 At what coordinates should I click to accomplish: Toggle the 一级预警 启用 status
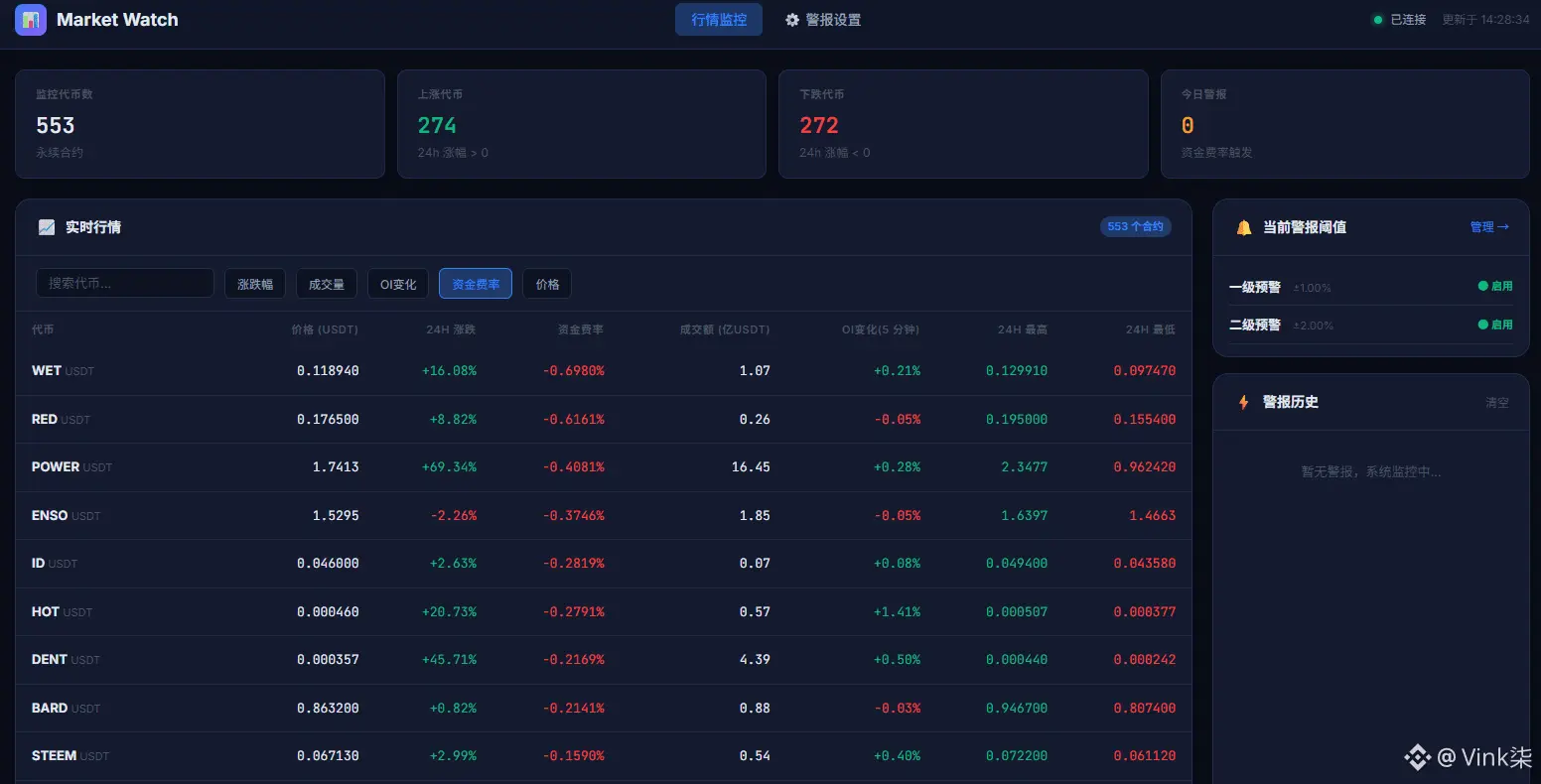(1495, 286)
